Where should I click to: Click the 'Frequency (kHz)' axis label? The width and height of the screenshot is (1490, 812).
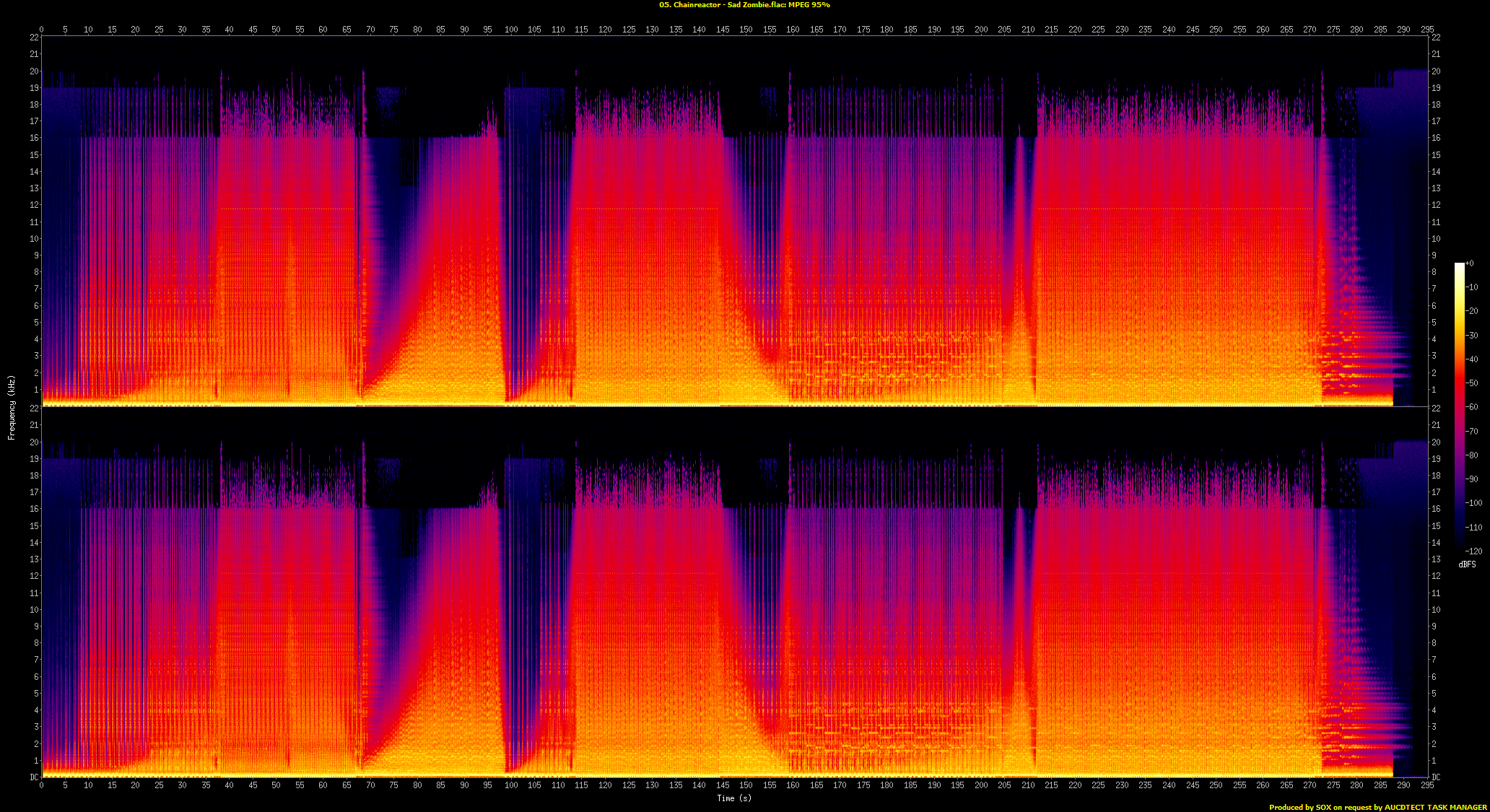[x=12, y=408]
